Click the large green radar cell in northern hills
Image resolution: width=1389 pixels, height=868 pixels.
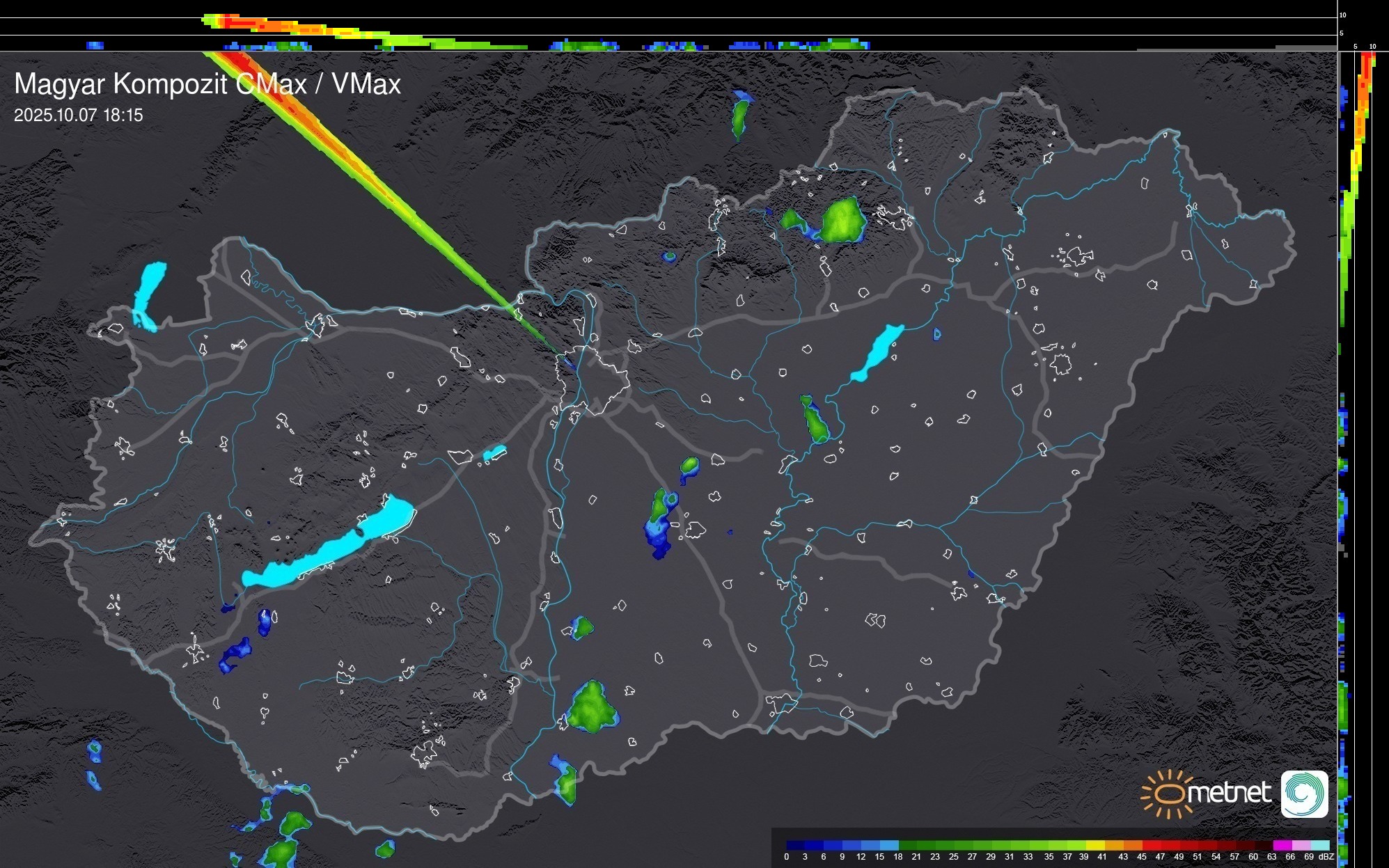tap(843, 221)
